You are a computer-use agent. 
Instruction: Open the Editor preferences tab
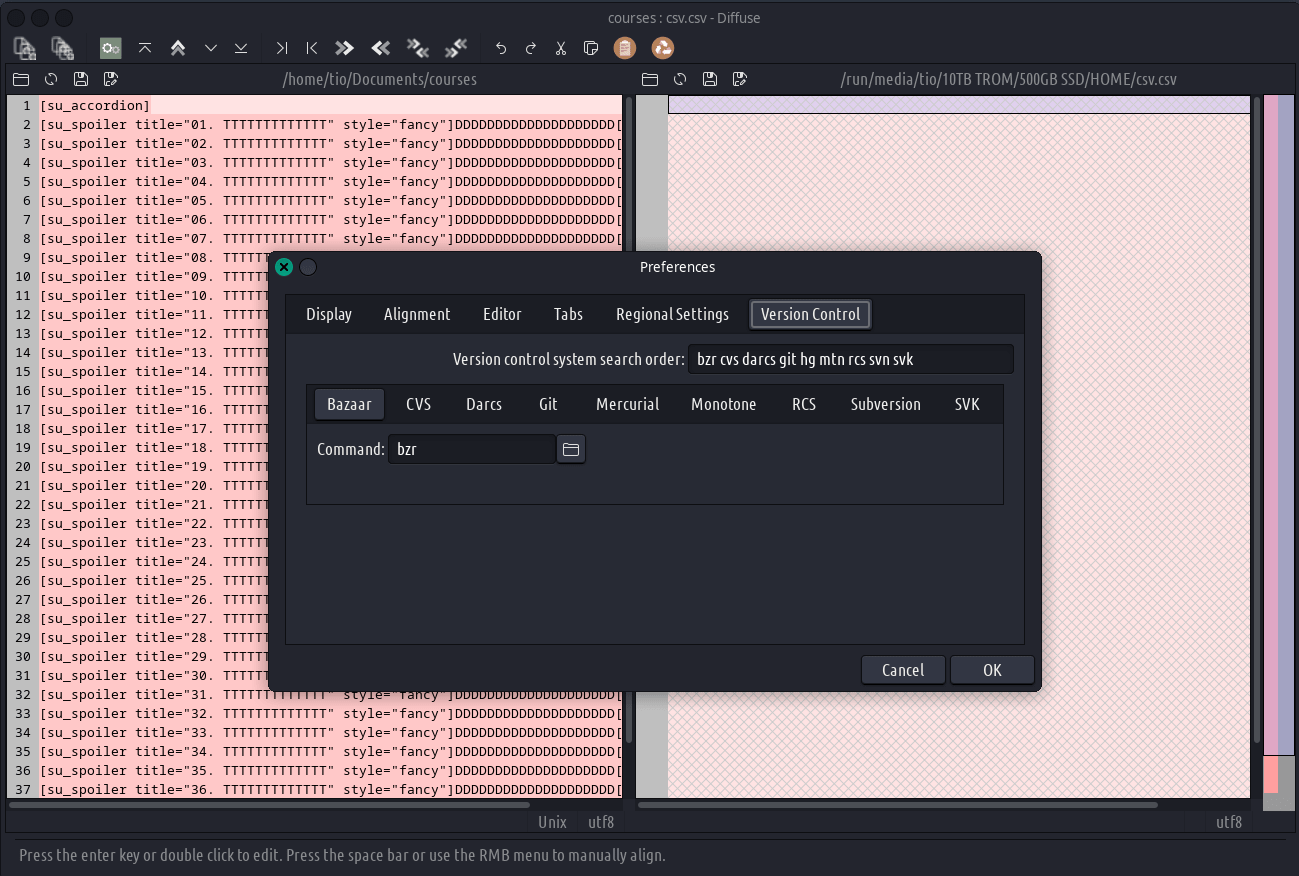coord(502,314)
